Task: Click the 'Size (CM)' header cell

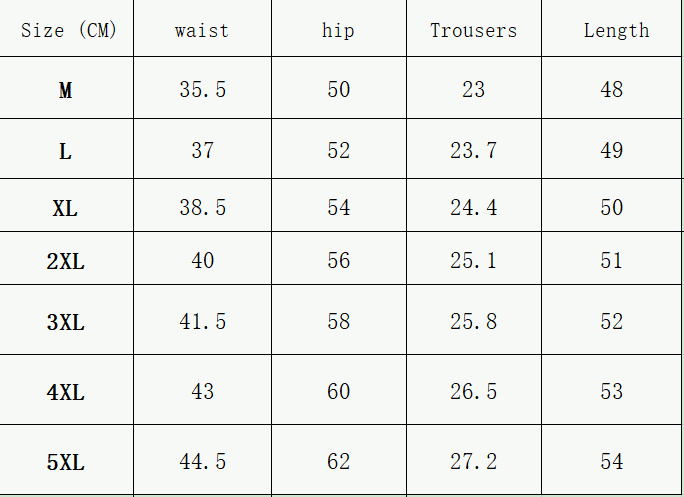Action: [68, 30]
